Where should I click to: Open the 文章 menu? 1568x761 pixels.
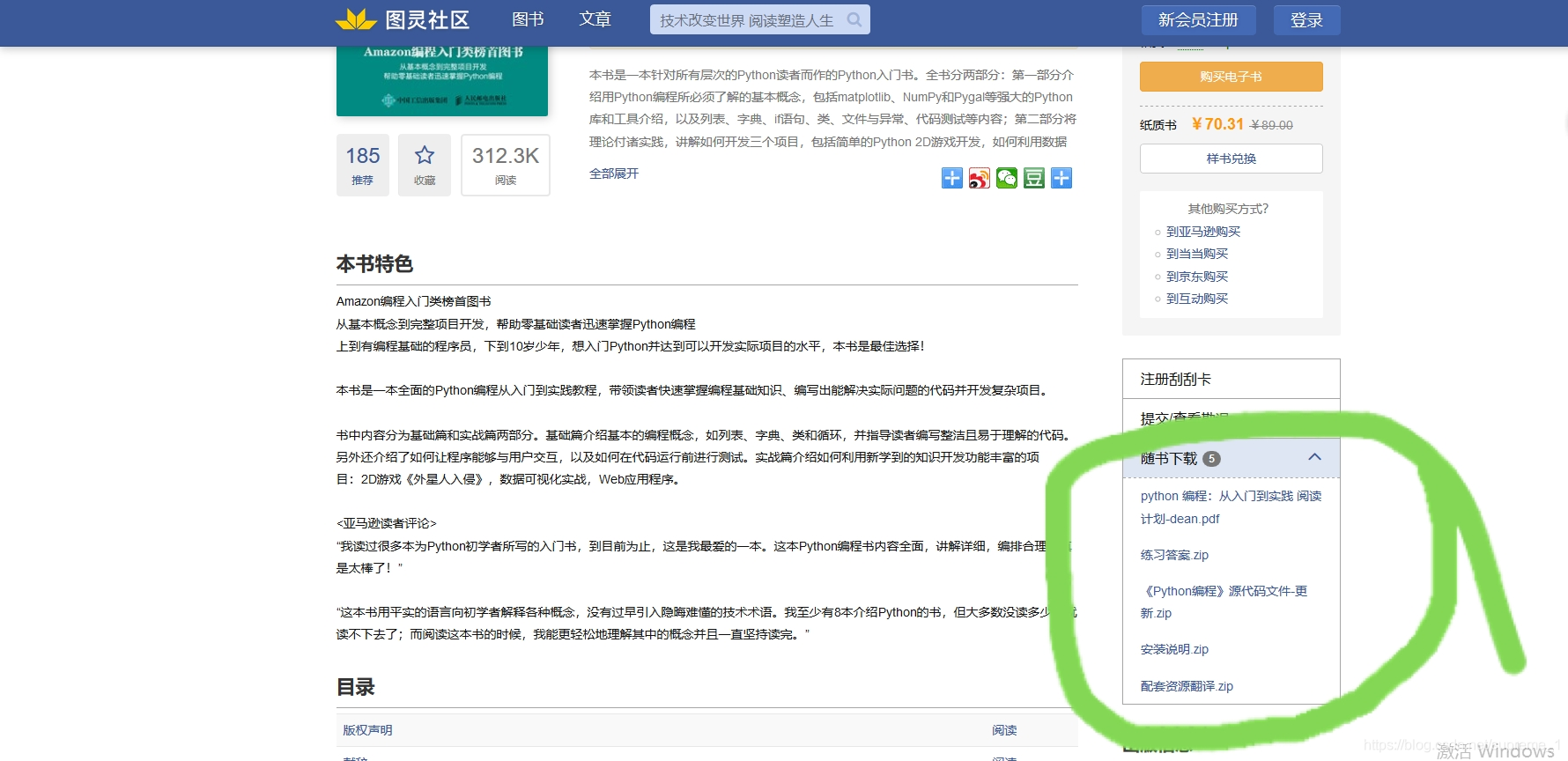[x=595, y=19]
